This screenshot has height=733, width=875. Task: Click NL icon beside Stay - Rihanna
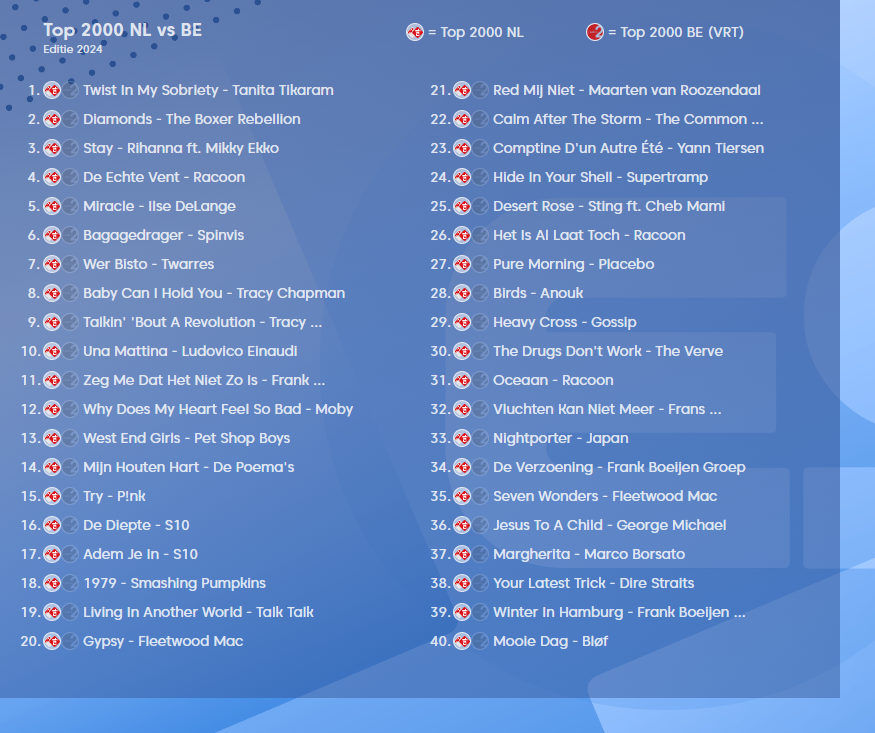point(52,148)
